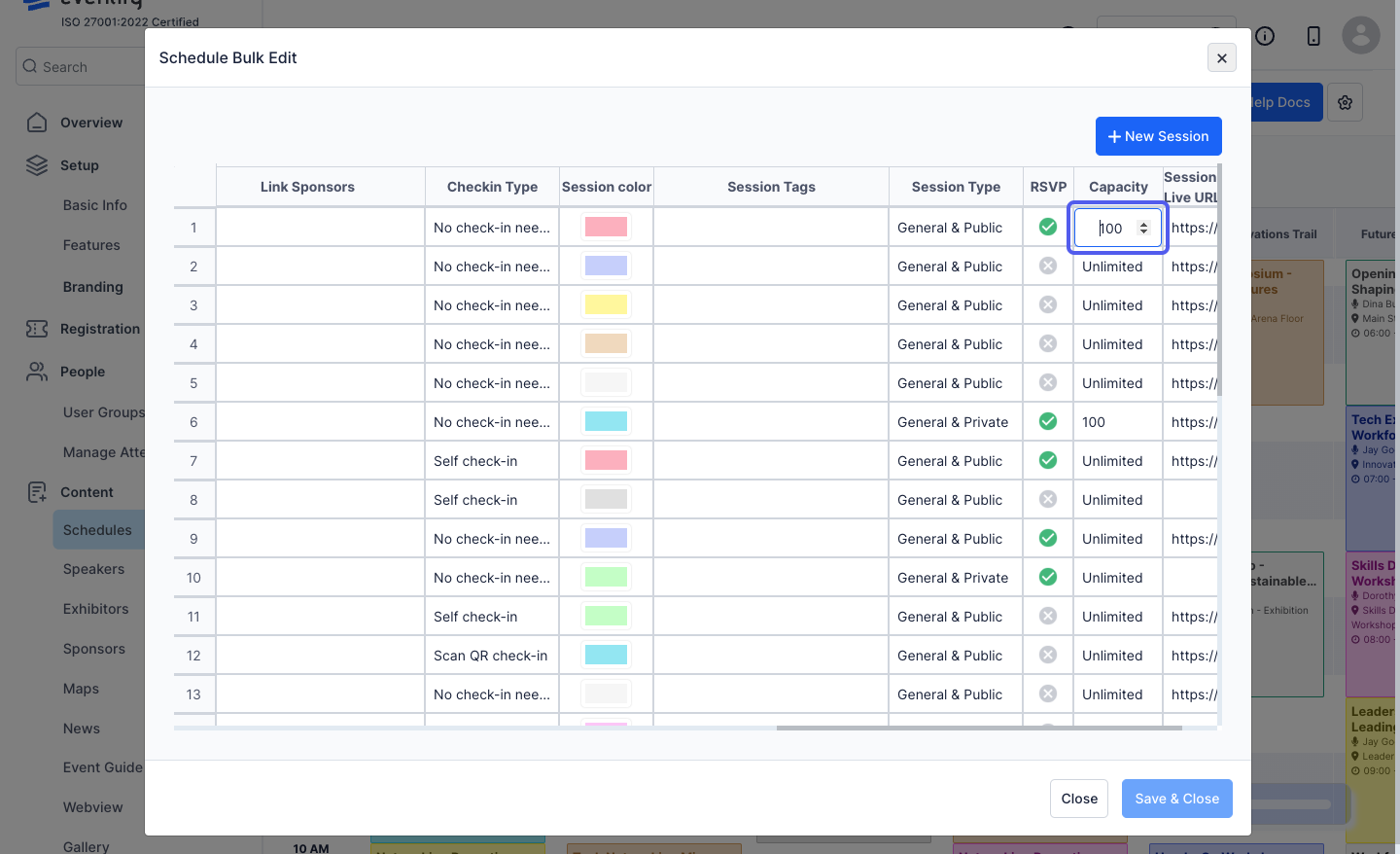The height and width of the screenshot is (854, 1400).
Task: Click the Session Tags column header
Action: click(x=771, y=187)
